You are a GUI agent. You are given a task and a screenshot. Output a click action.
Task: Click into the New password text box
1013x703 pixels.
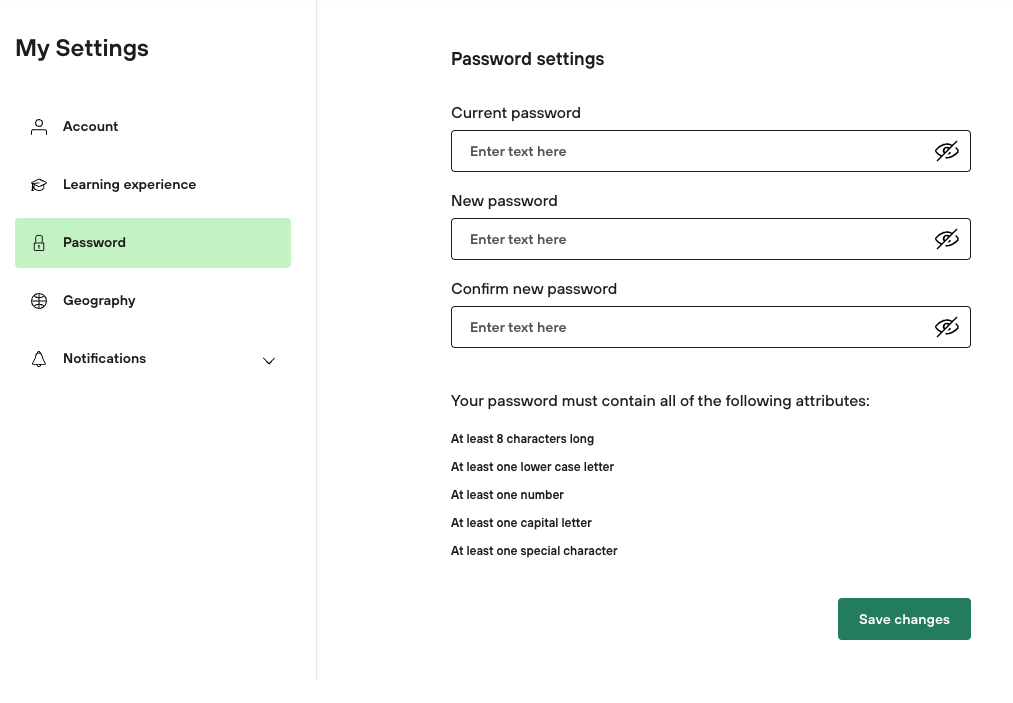pos(690,239)
